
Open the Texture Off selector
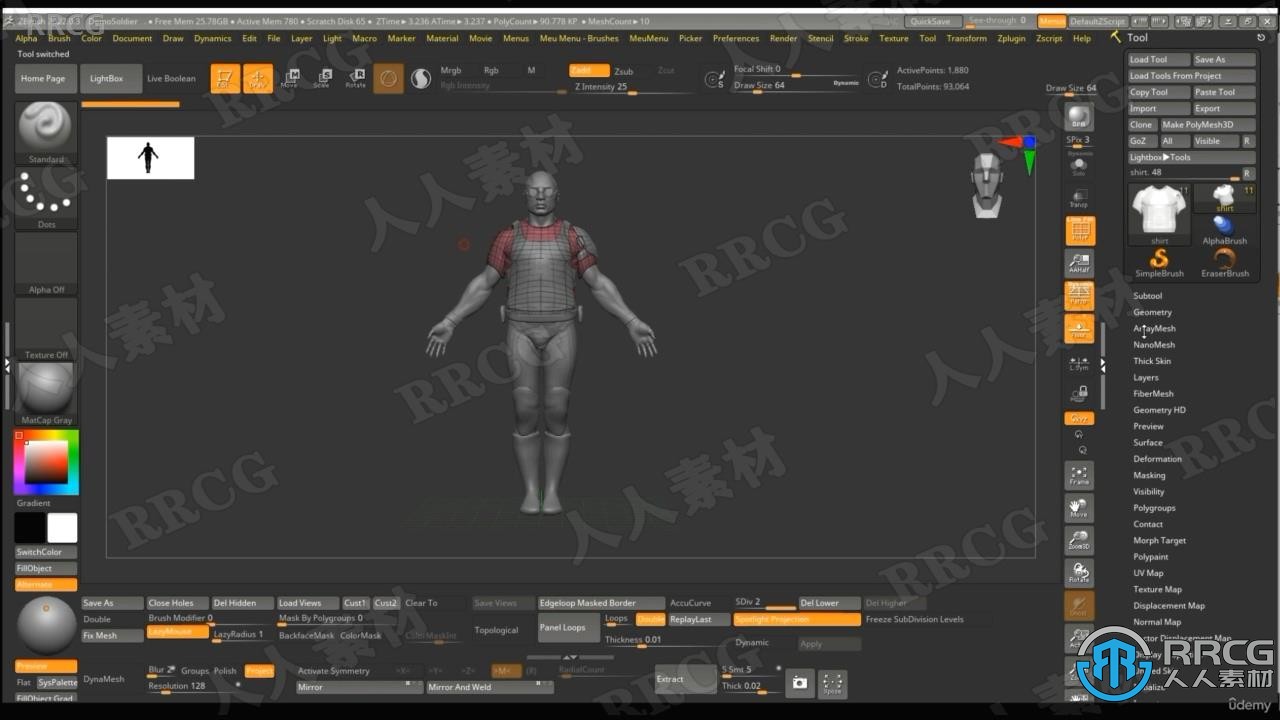46,329
